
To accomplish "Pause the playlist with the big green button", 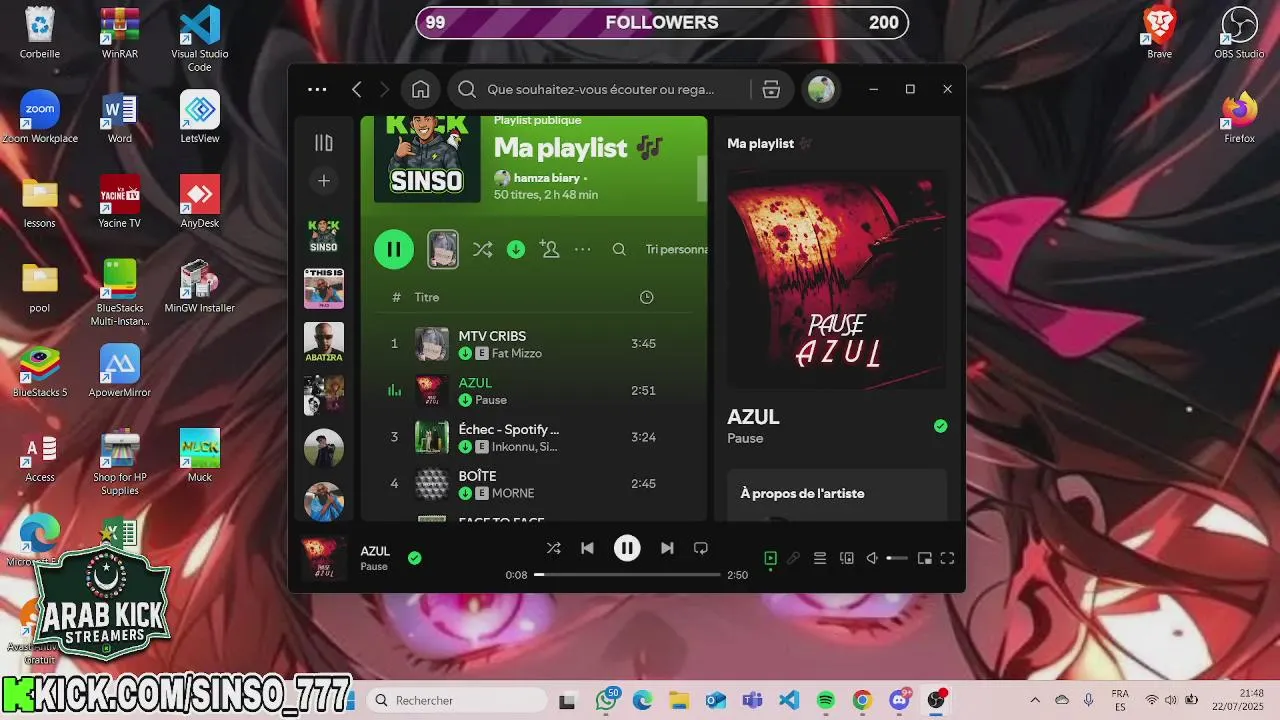I will point(394,249).
